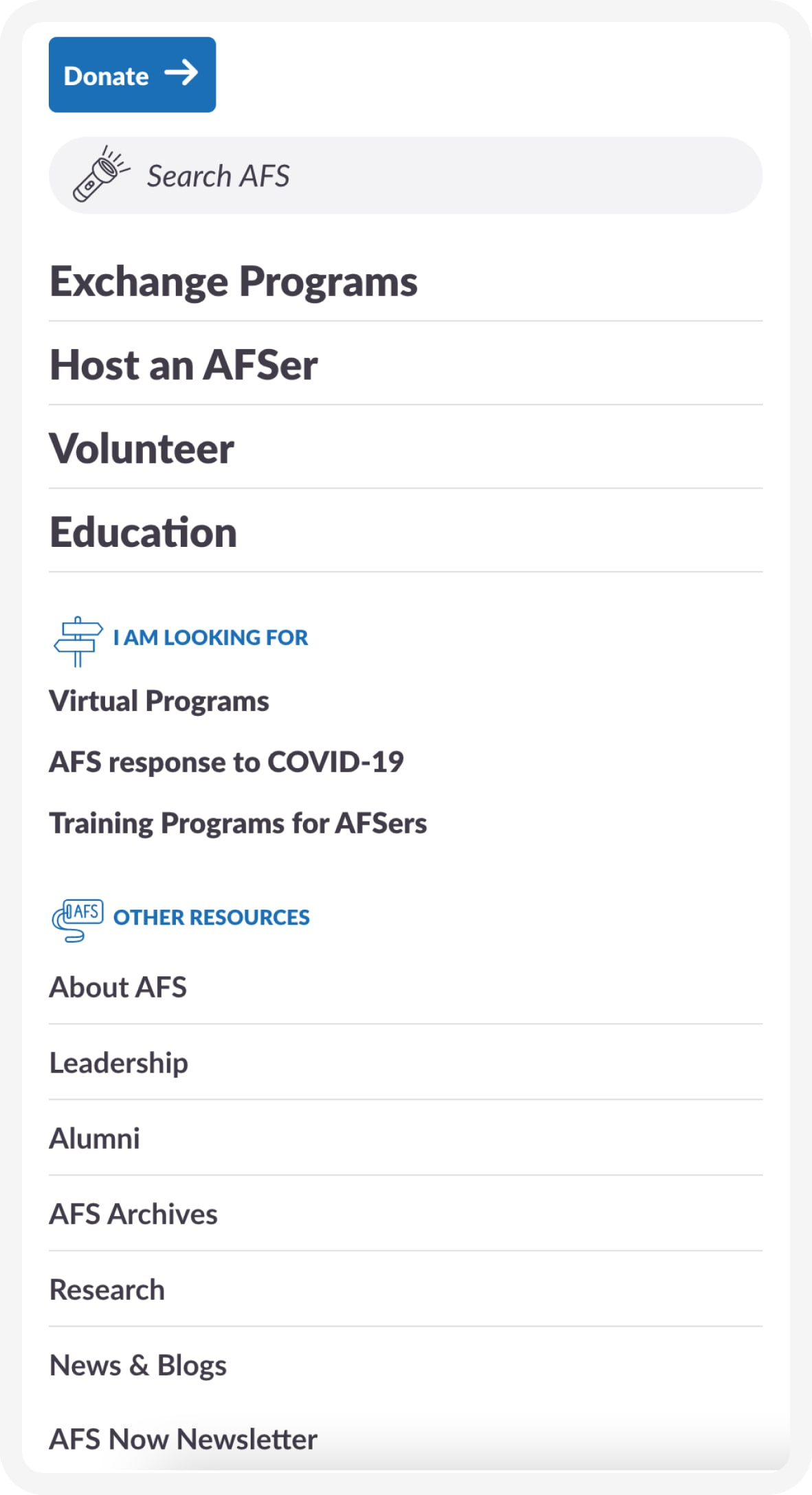This screenshot has width=812, height=1495.
Task: Open the Alumni link
Action: (x=405, y=1138)
